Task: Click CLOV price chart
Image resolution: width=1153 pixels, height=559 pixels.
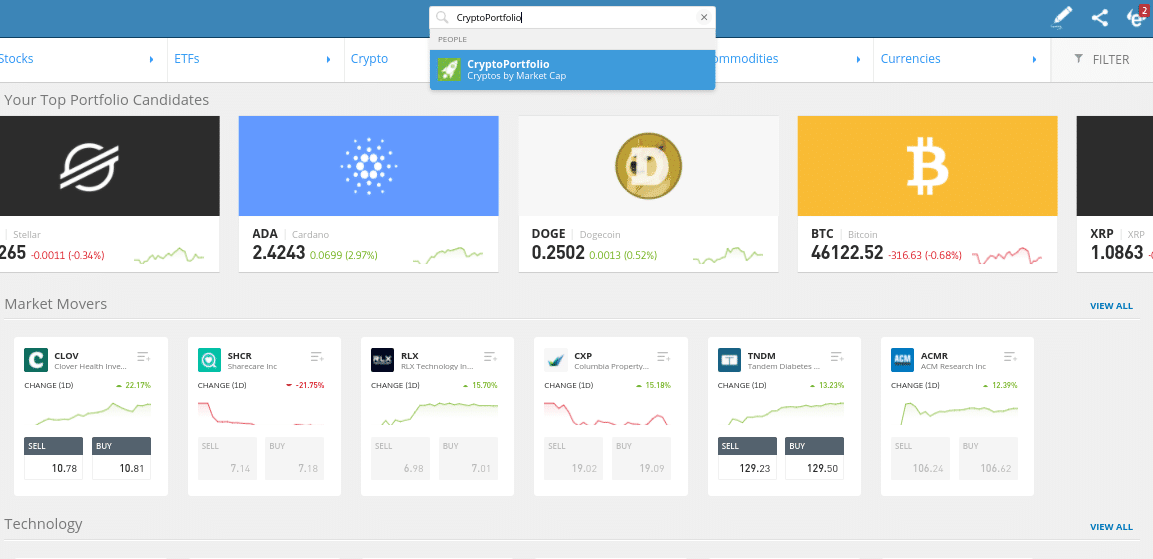Action: [93, 413]
